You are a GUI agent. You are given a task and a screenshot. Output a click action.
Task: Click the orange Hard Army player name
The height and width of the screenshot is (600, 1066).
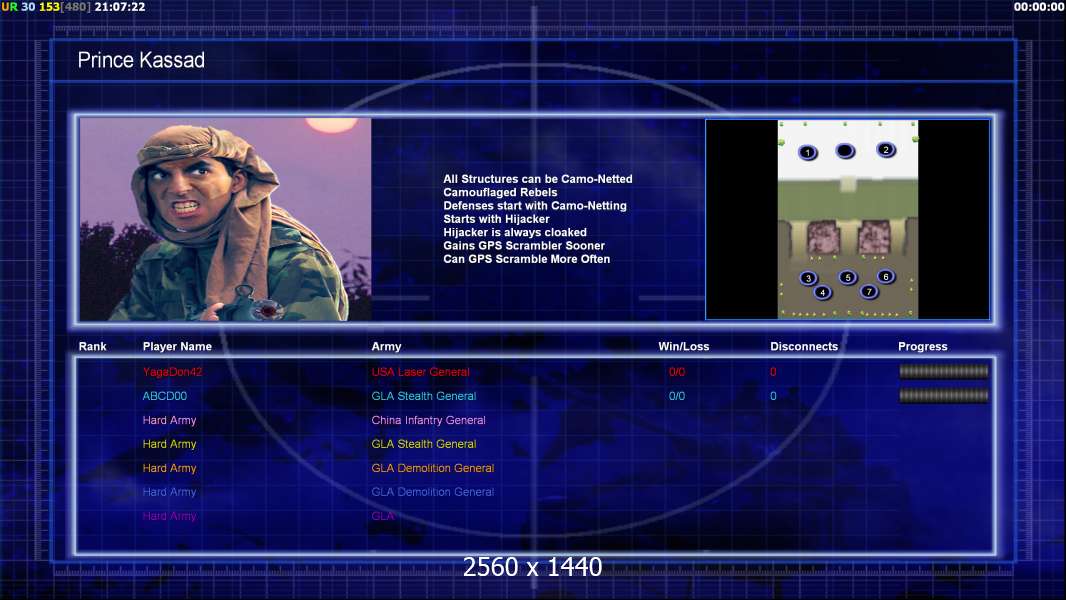coord(169,468)
